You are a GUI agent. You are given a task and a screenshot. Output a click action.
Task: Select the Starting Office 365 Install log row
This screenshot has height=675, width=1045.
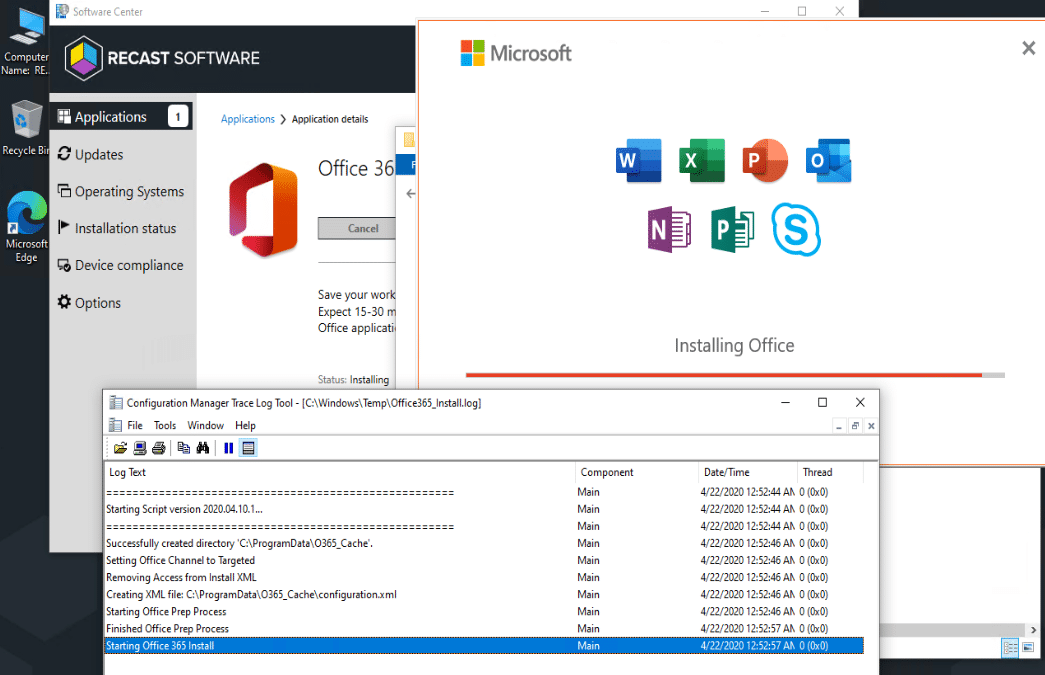(x=300, y=645)
